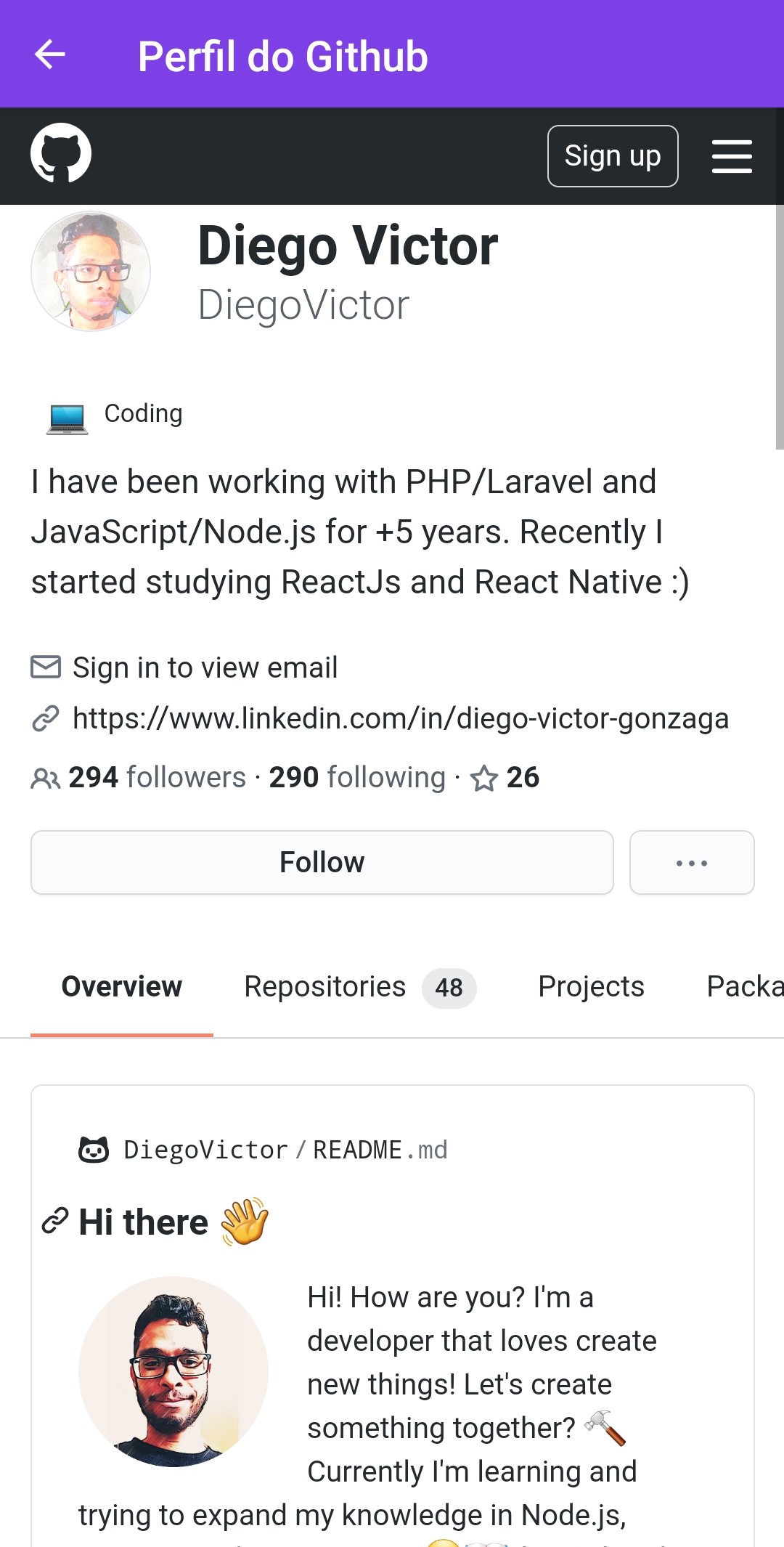
Task: Follow Diego Victor
Action: [x=322, y=862]
